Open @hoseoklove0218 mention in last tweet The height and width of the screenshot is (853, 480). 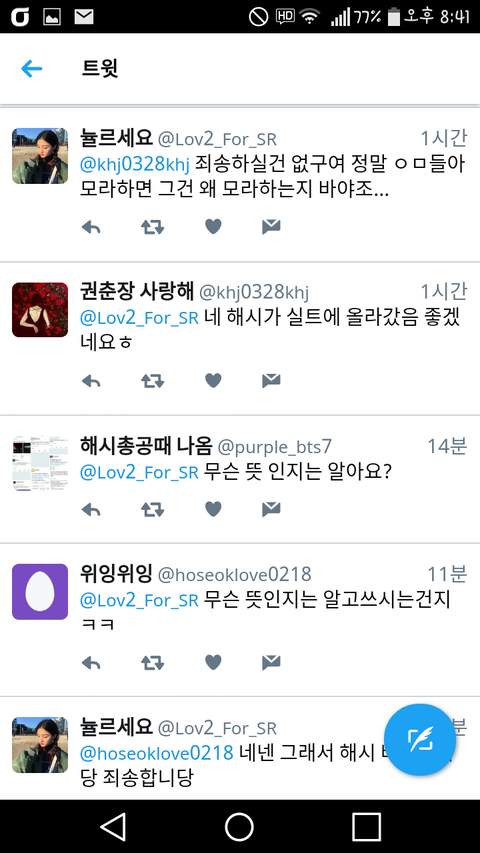tap(157, 753)
